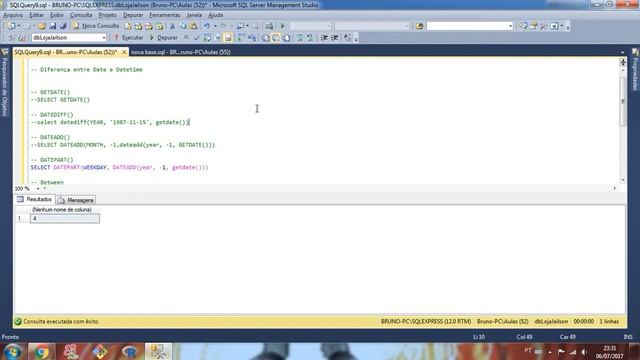Click the Decrease indent icon
The width and height of the screenshot is (640, 360).
pos(324,38)
